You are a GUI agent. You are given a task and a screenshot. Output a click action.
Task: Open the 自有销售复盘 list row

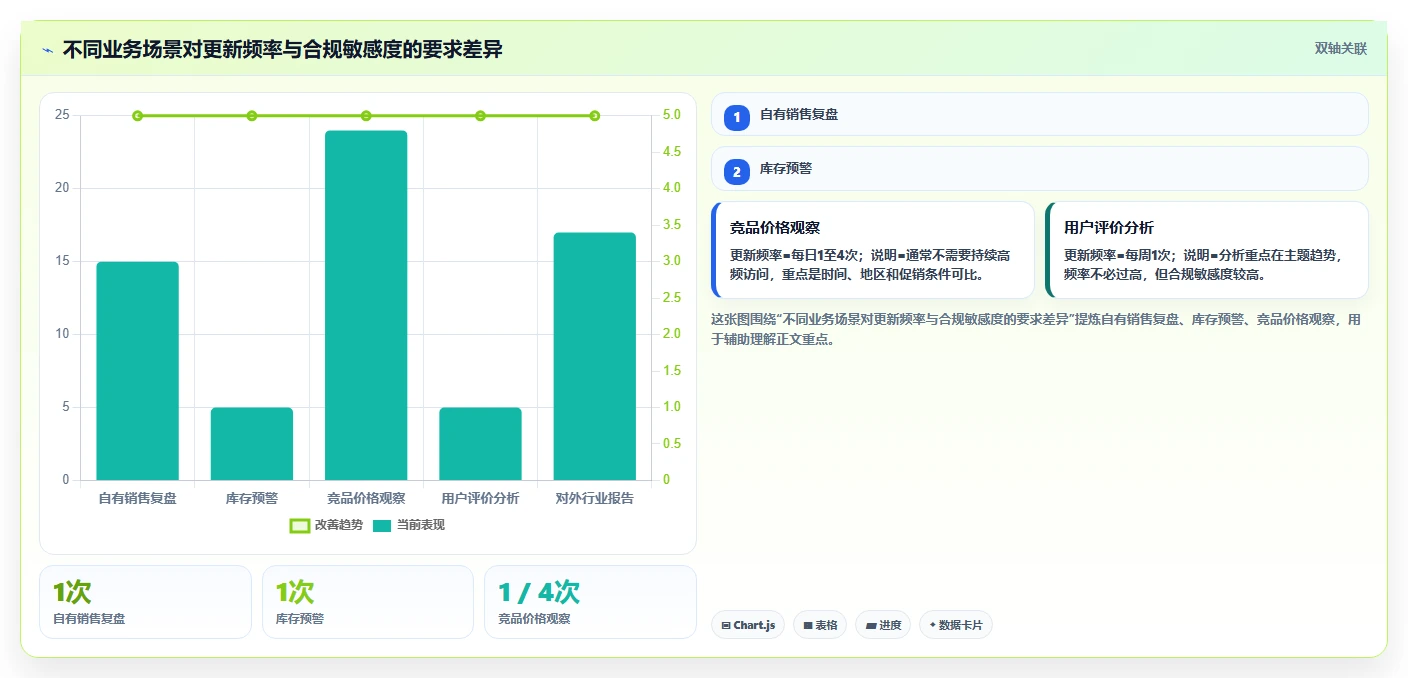[1040, 114]
